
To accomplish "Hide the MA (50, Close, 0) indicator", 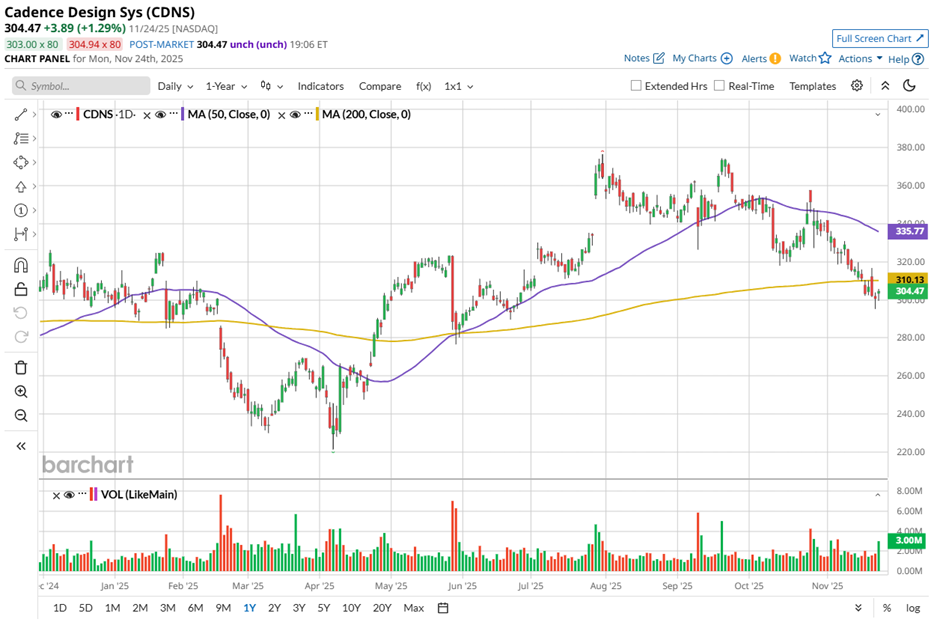I will 159,115.
